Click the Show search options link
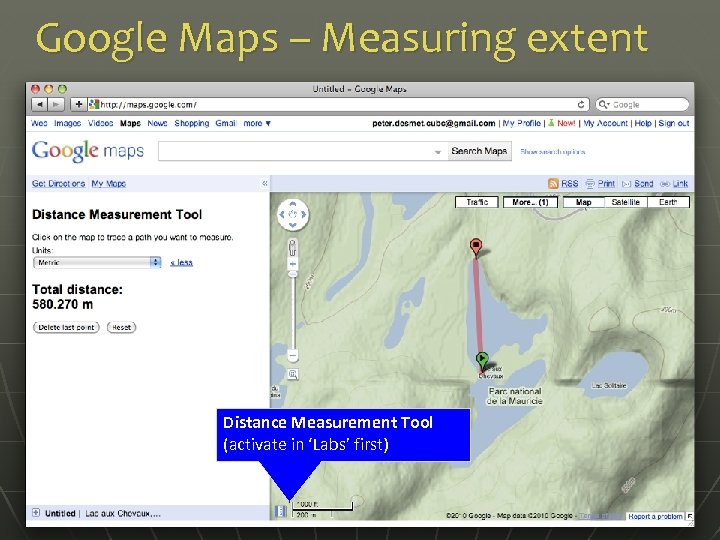Viewport: 720px width, 540px height. (553, 152)
